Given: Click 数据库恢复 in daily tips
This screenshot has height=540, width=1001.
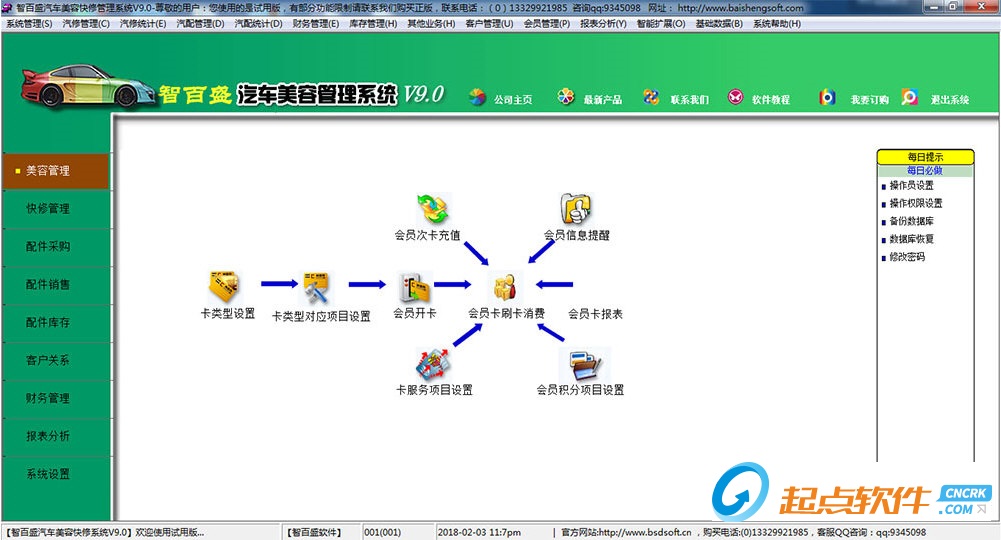Looking at the screenshot, I should click(911, 239).
